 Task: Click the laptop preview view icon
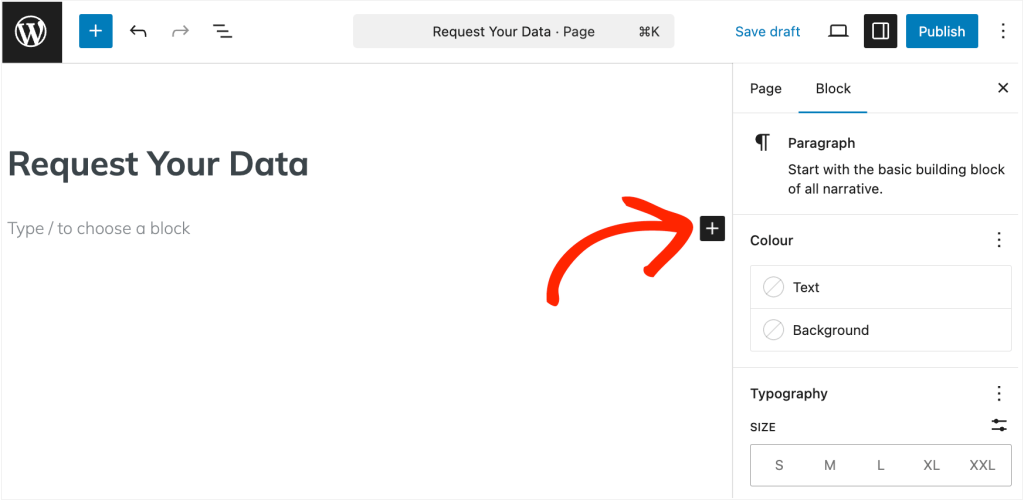point(838,31)
